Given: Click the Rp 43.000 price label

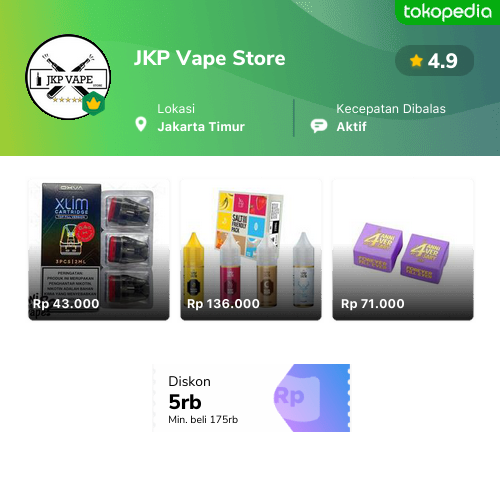Looking at the screenshot, I should pyautogui.click(x=66, y=304).
